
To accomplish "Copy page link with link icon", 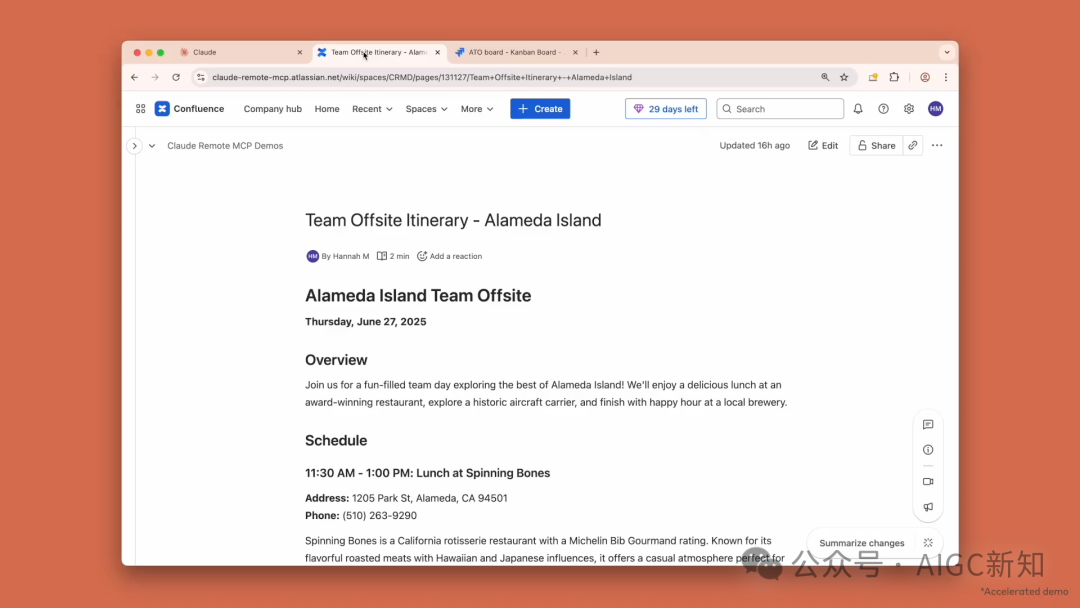I will coord(913,145).
